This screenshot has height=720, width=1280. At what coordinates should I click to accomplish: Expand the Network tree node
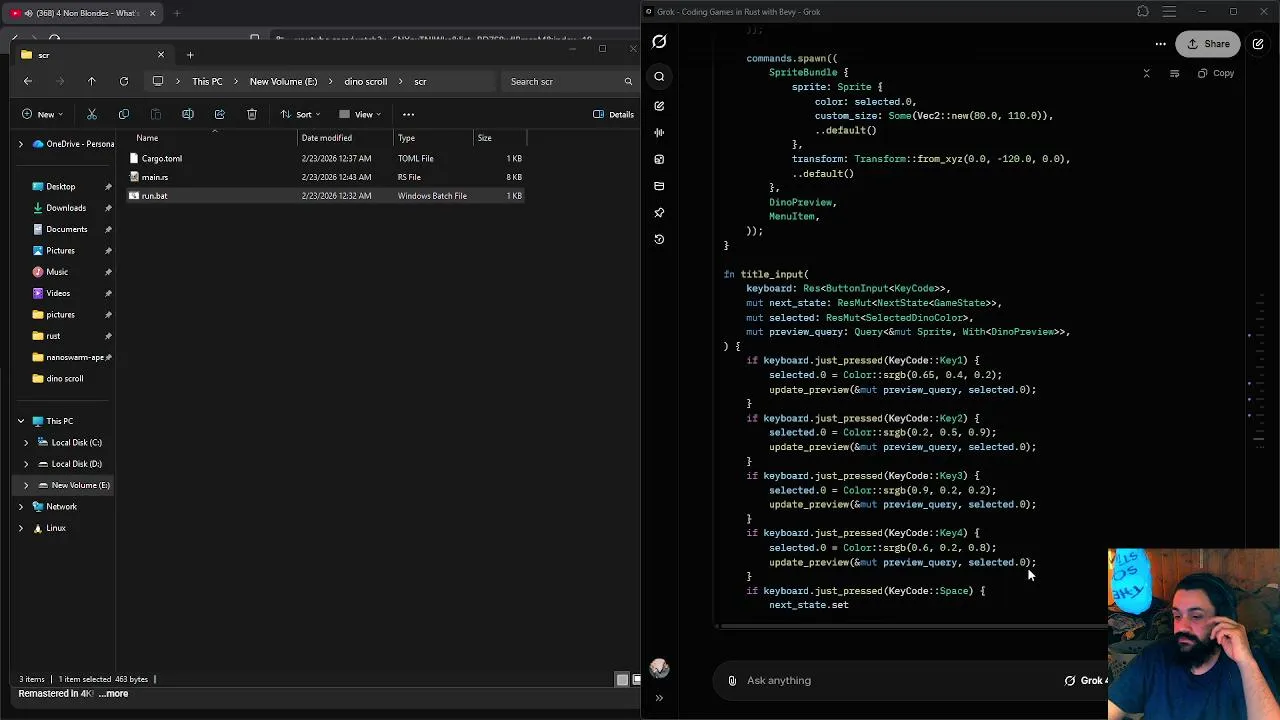[x=20, y=507]
